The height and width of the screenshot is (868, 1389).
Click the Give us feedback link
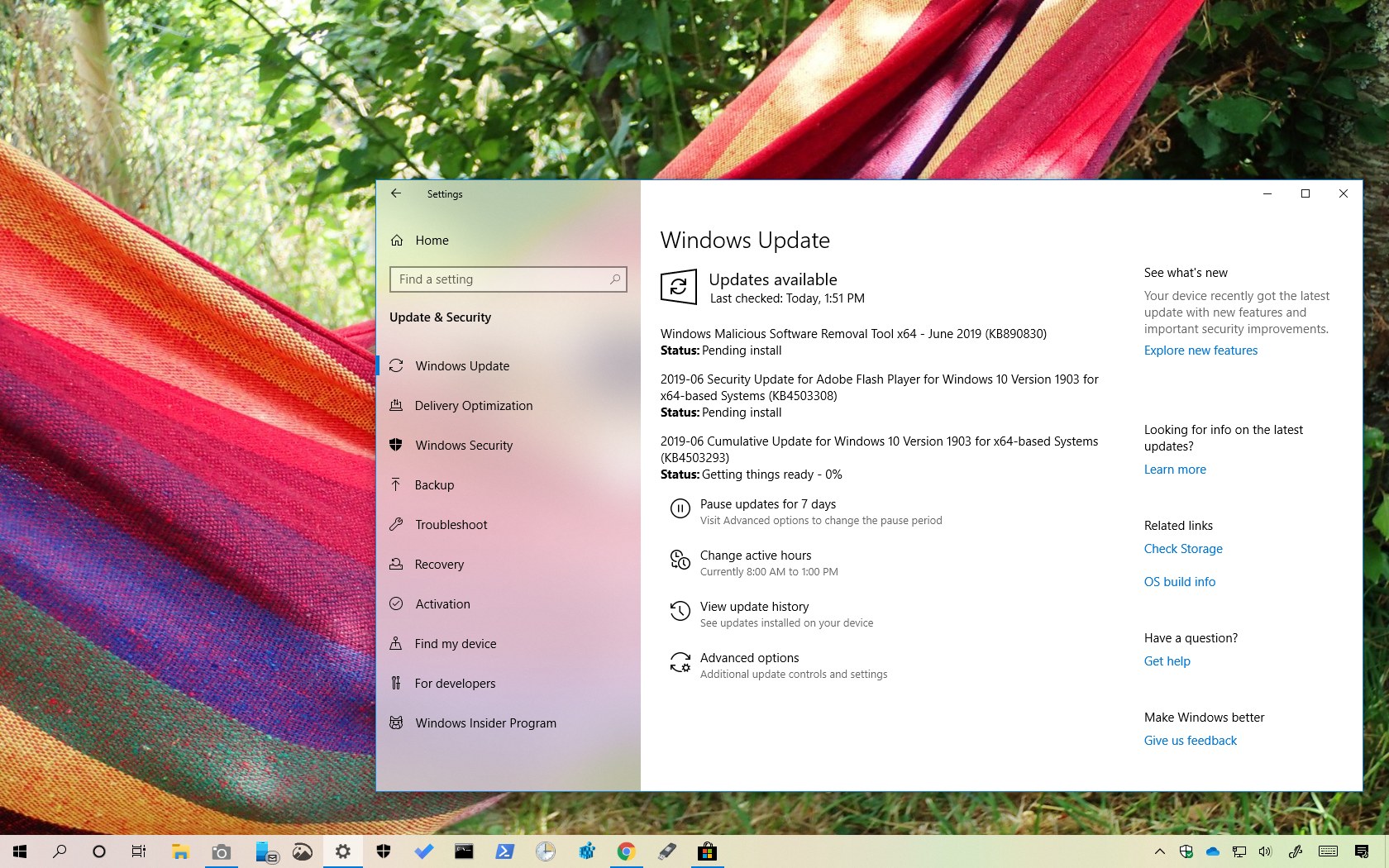pyautogui.click(x=1191, y=741)
